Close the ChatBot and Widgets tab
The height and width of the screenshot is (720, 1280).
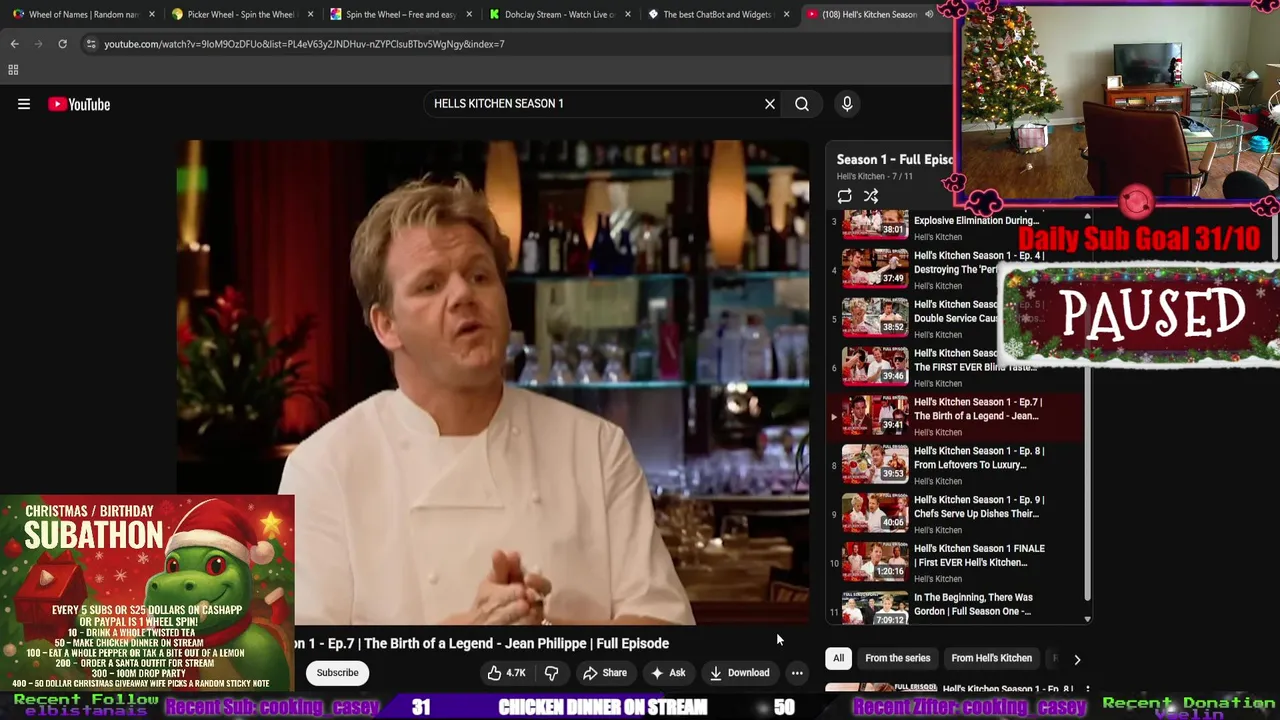click(786, 15)
